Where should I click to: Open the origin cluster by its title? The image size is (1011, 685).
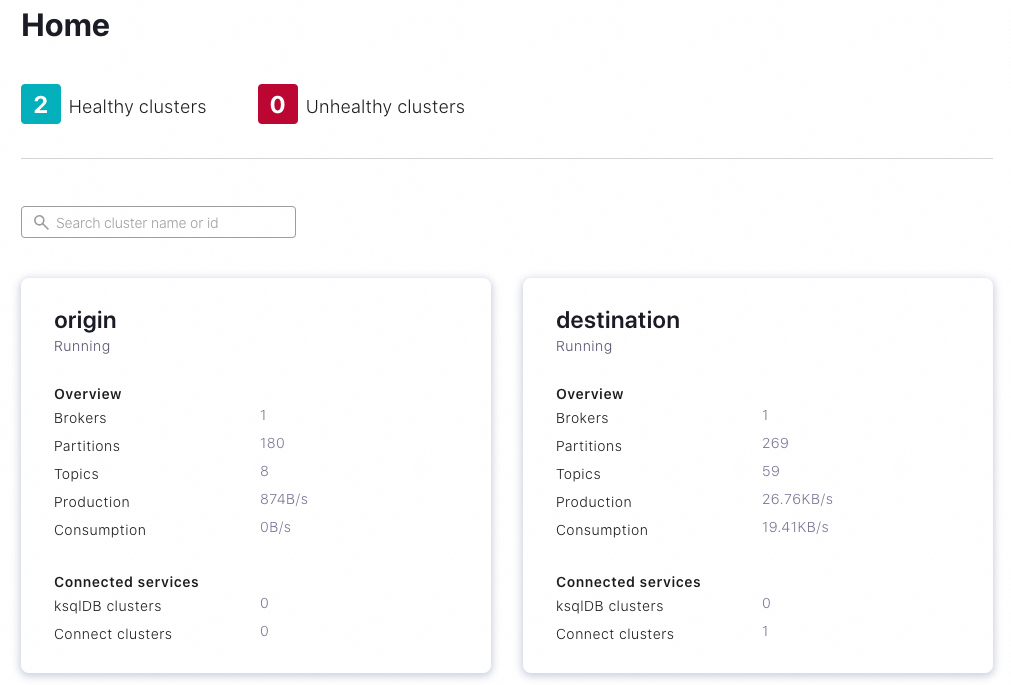pos(85,320)
